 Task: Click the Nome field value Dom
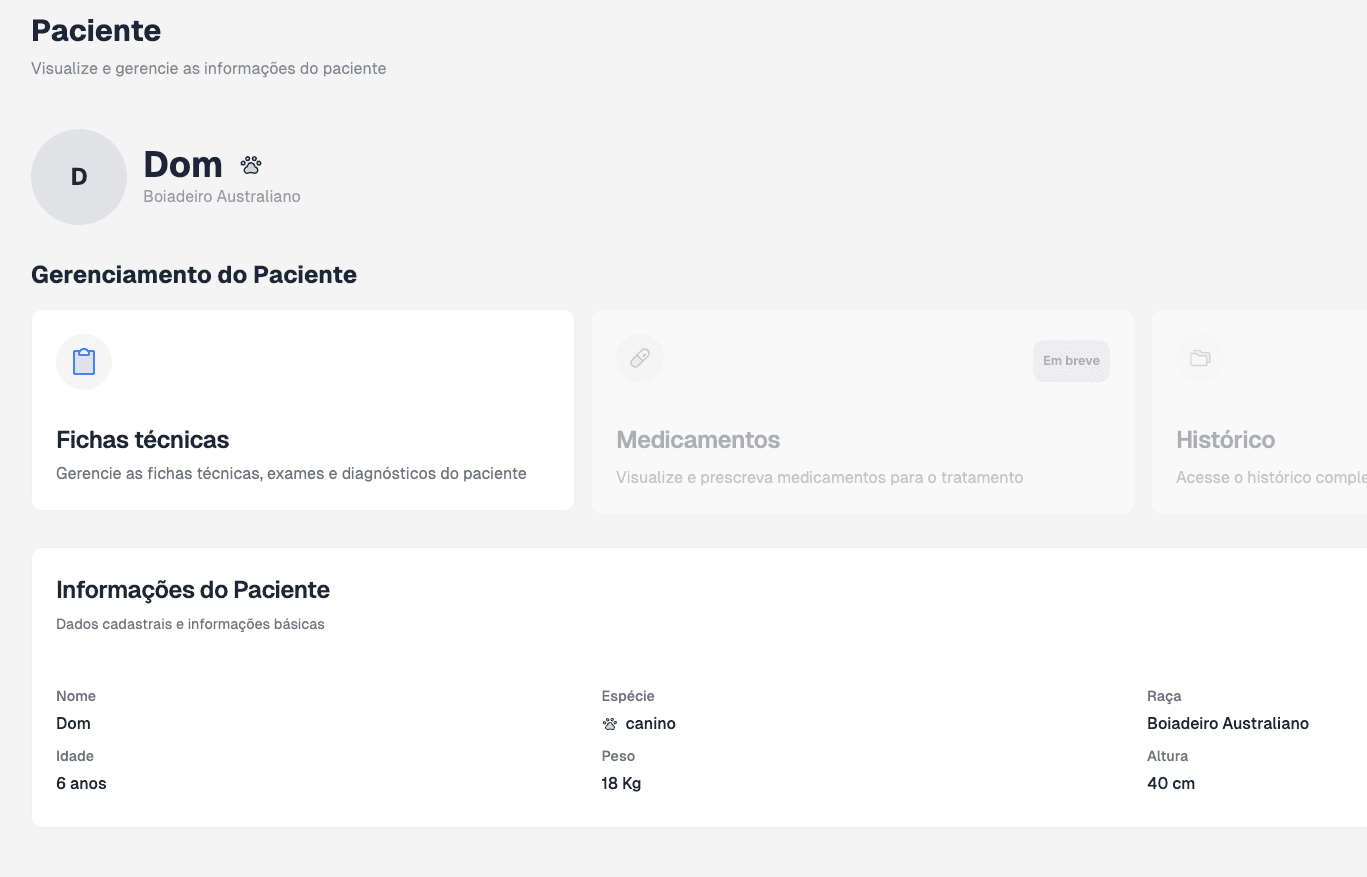[x=73, y=724]
